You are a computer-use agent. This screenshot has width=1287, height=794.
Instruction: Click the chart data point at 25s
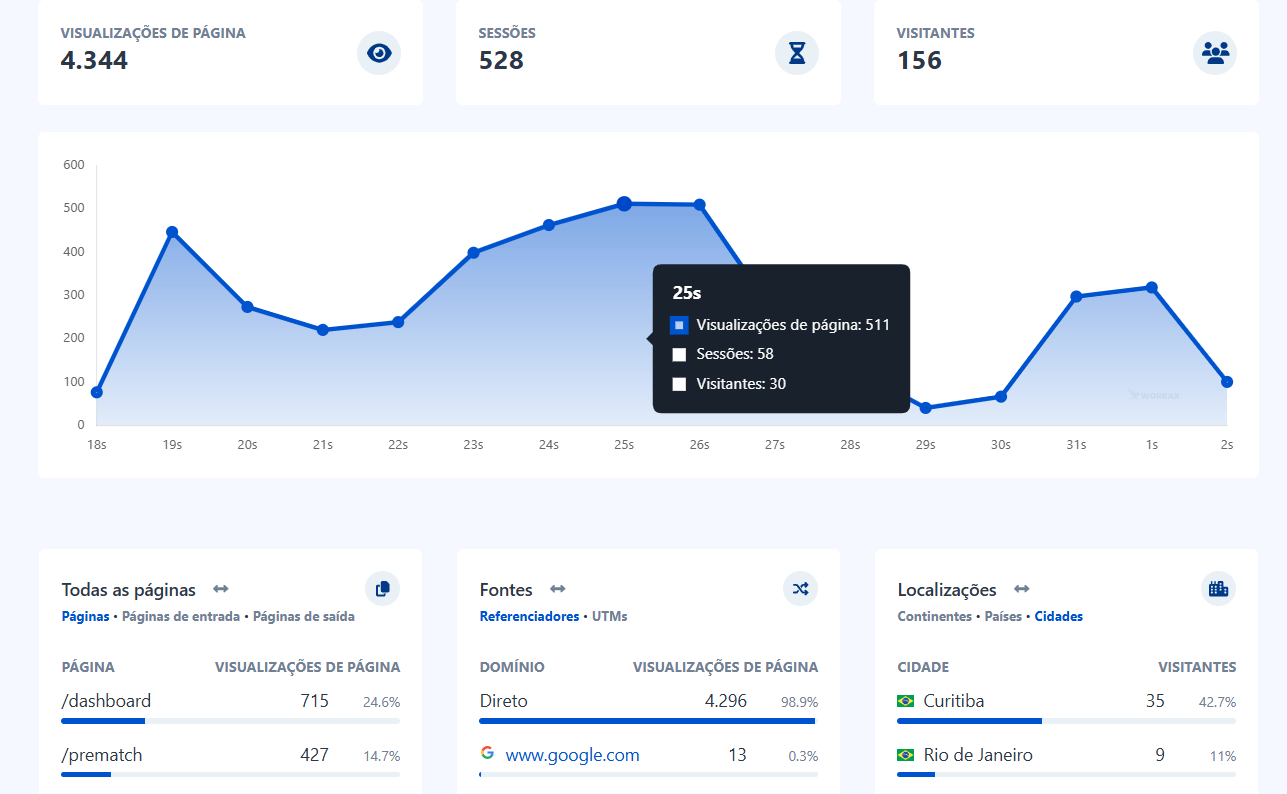(623, 204)
